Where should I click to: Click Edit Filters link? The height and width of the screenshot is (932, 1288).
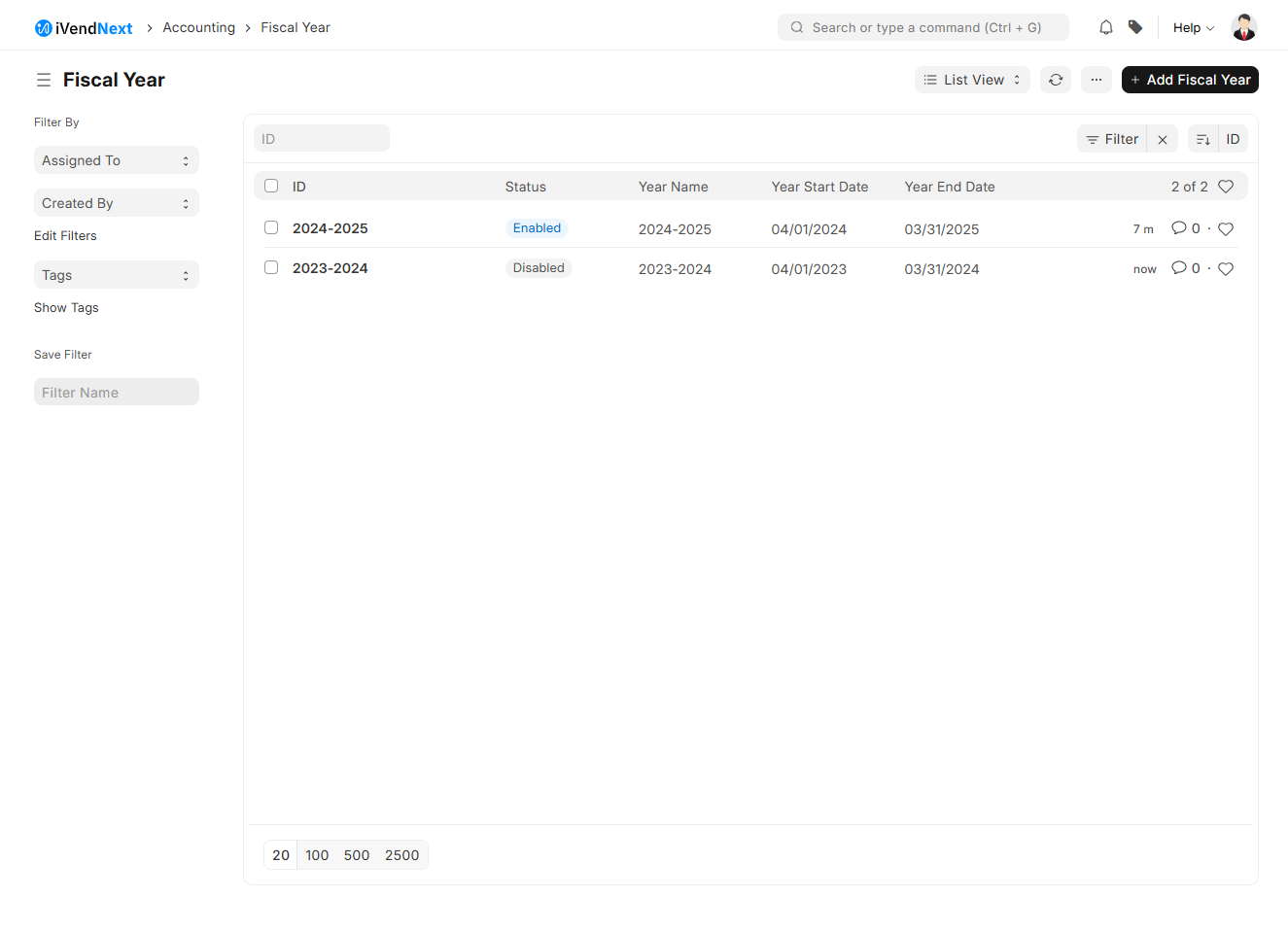point(65,236)
